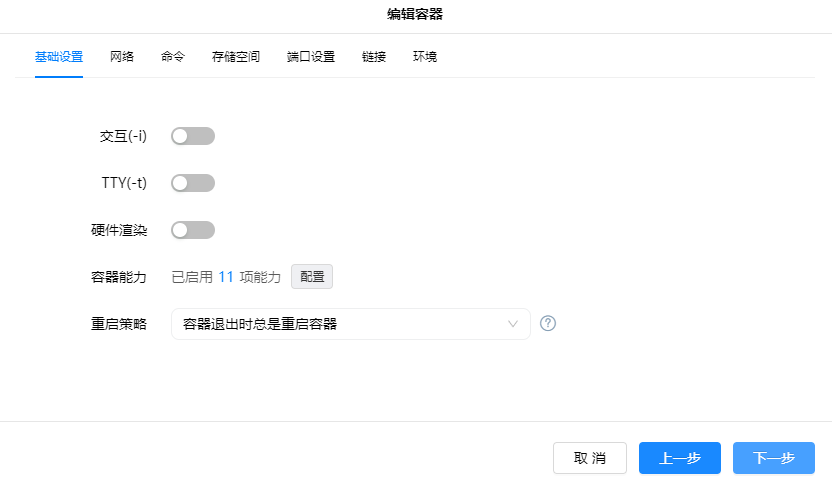Click the 编辑容器 dialog title

[x=415, y=14]
